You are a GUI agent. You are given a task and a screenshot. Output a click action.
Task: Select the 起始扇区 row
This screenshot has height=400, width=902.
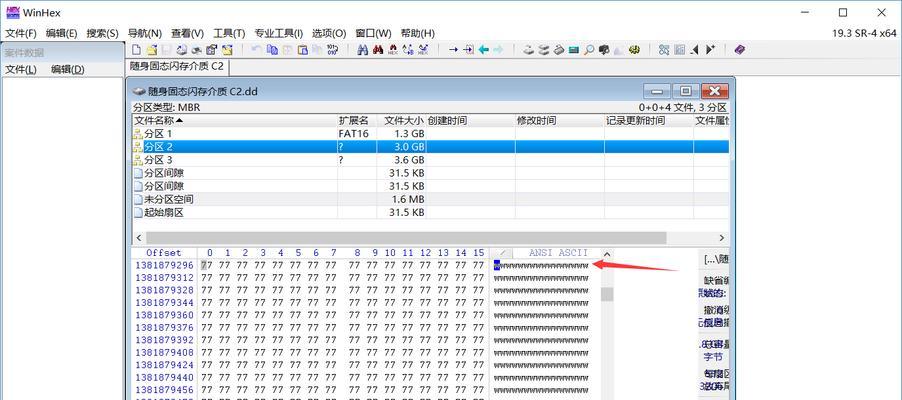point(430,213)
